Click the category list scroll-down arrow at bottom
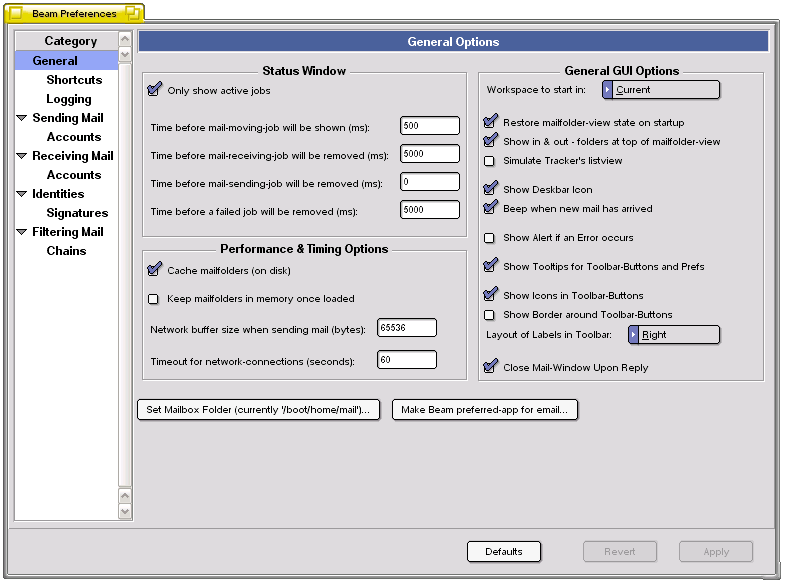The width and height of the screenshot is (786, 582). point(125,511)
